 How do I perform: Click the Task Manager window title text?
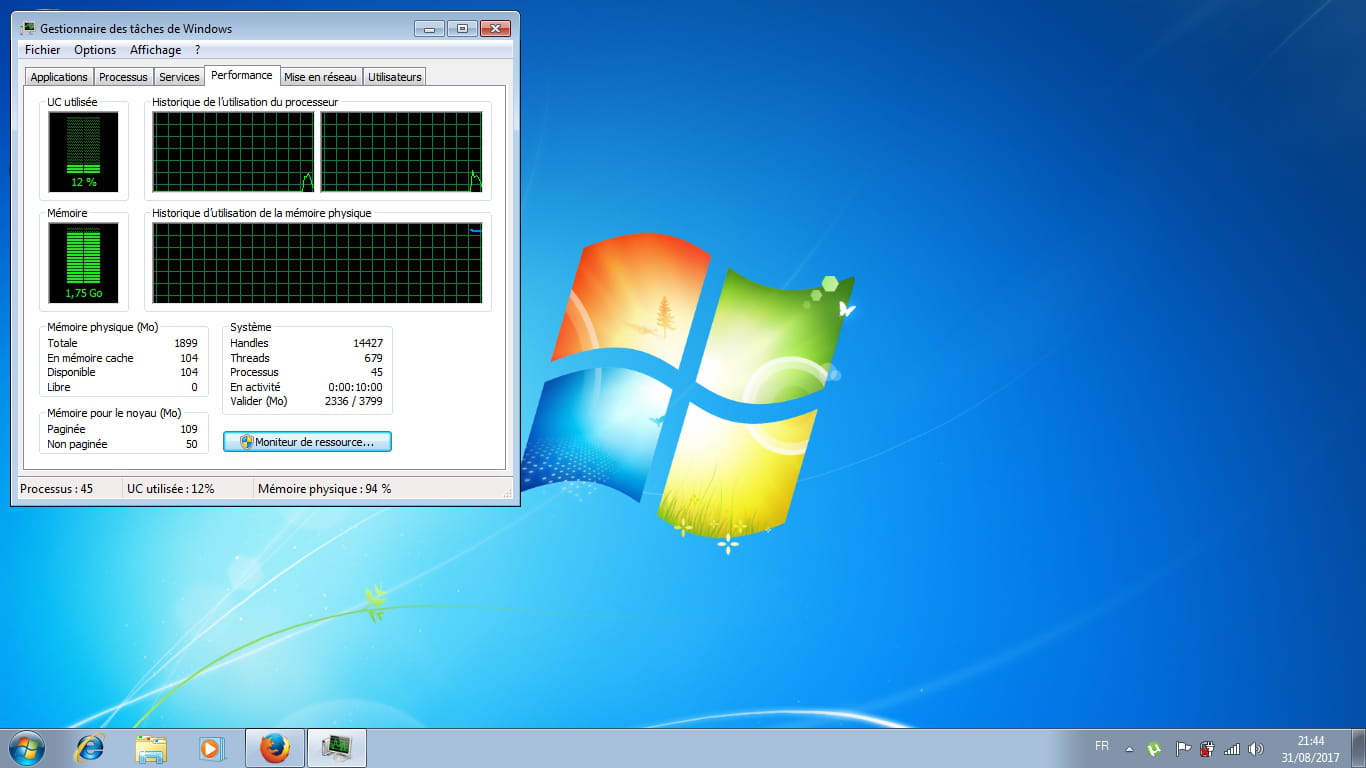pyautogui.click(x=136, y=29)
